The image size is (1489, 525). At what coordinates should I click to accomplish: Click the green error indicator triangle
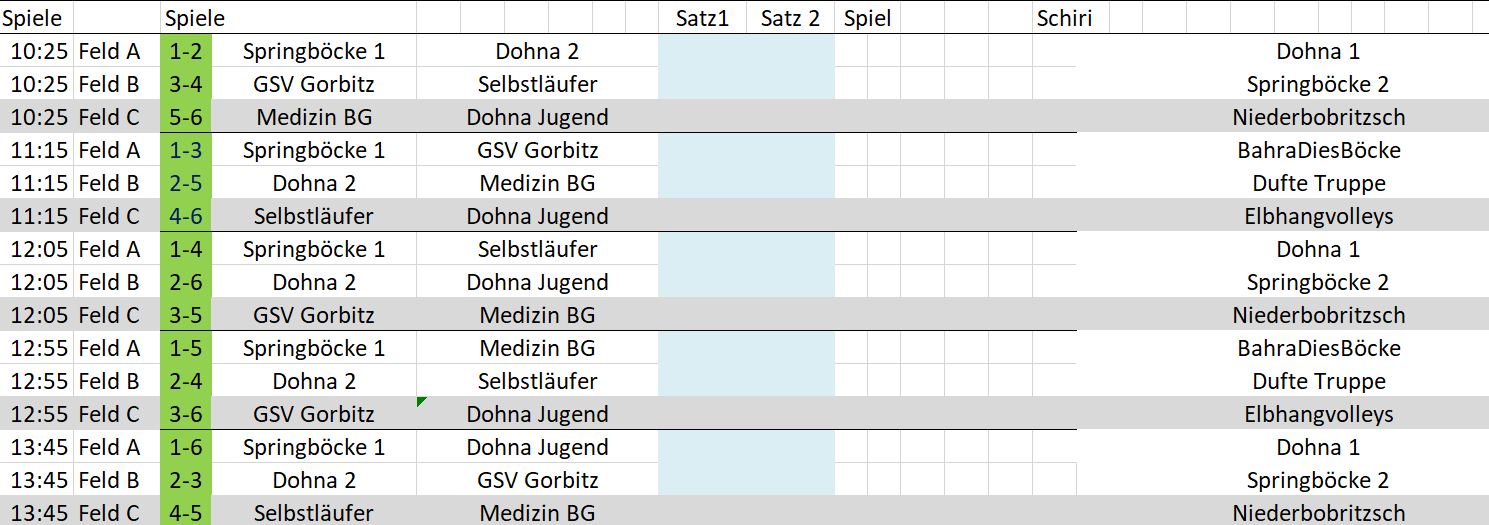pyautogui.click(x=421, y=401)
